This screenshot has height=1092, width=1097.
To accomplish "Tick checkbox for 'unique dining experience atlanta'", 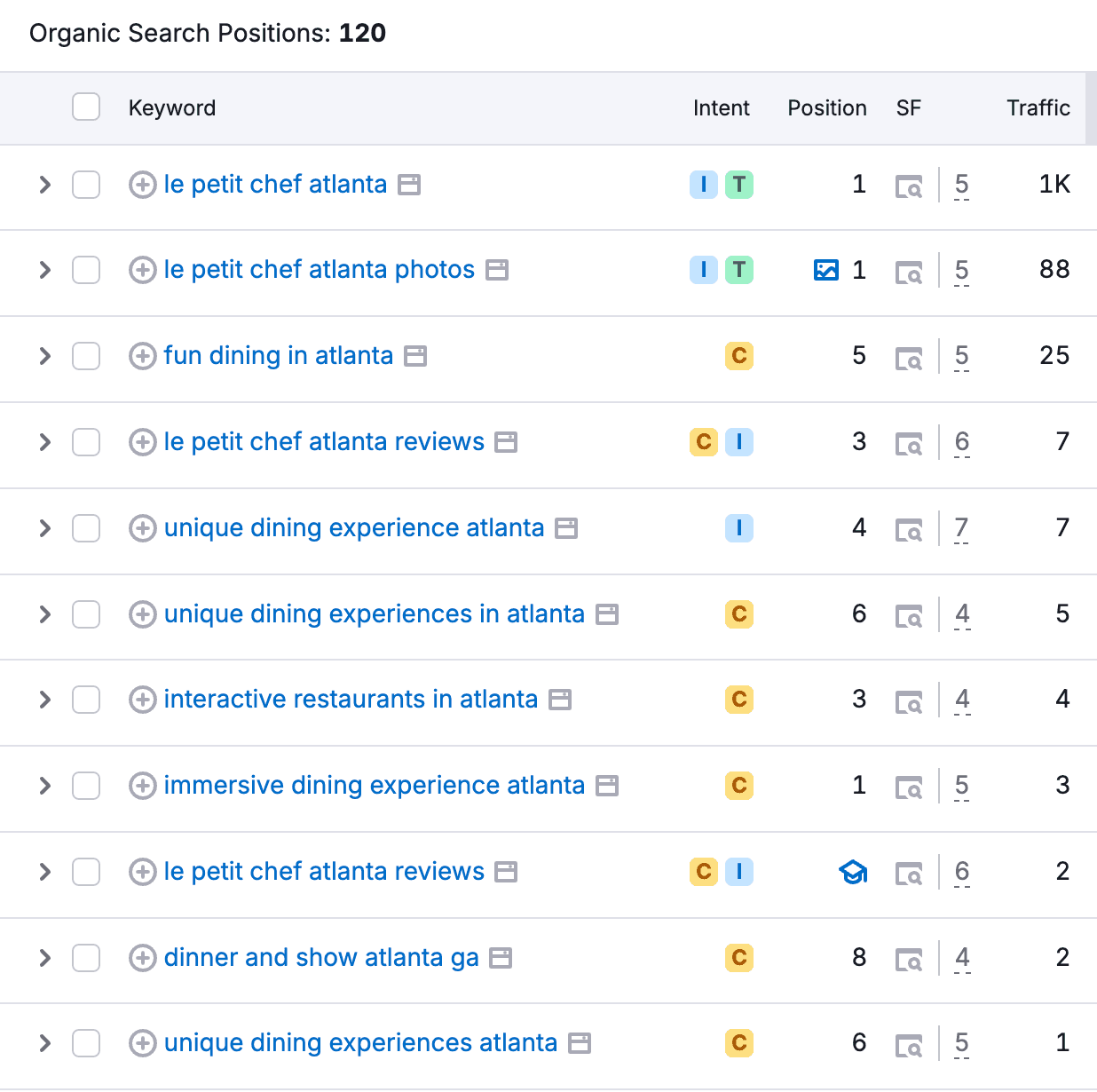I will pyautogui.click(x=86, y=528).
